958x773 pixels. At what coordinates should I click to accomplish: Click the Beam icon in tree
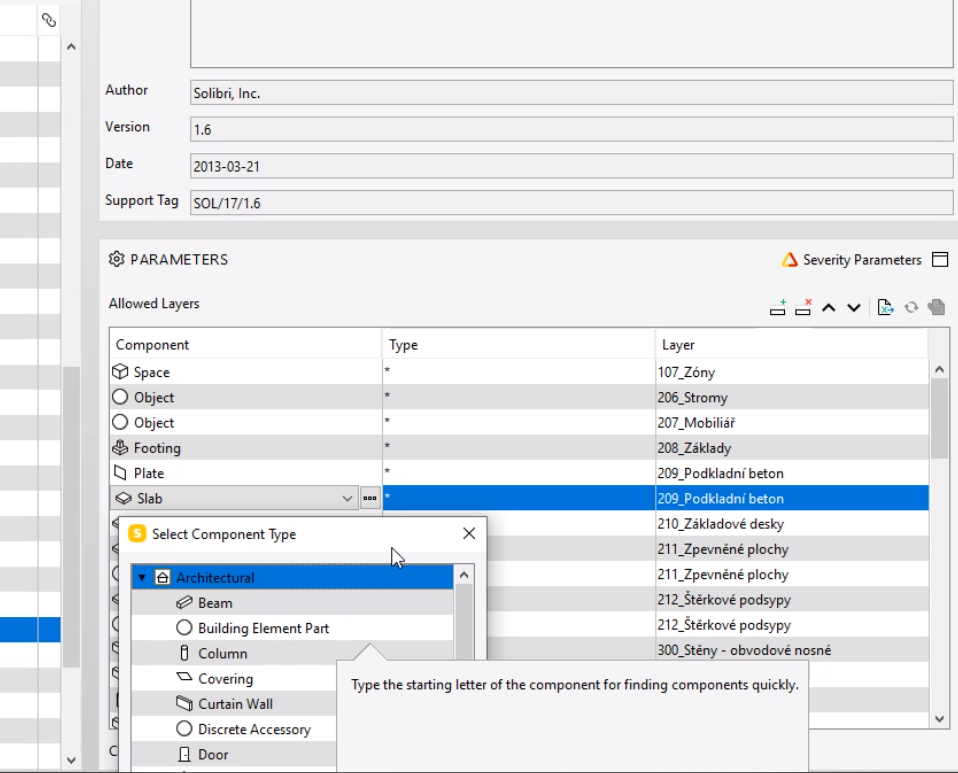coord(184,603)
